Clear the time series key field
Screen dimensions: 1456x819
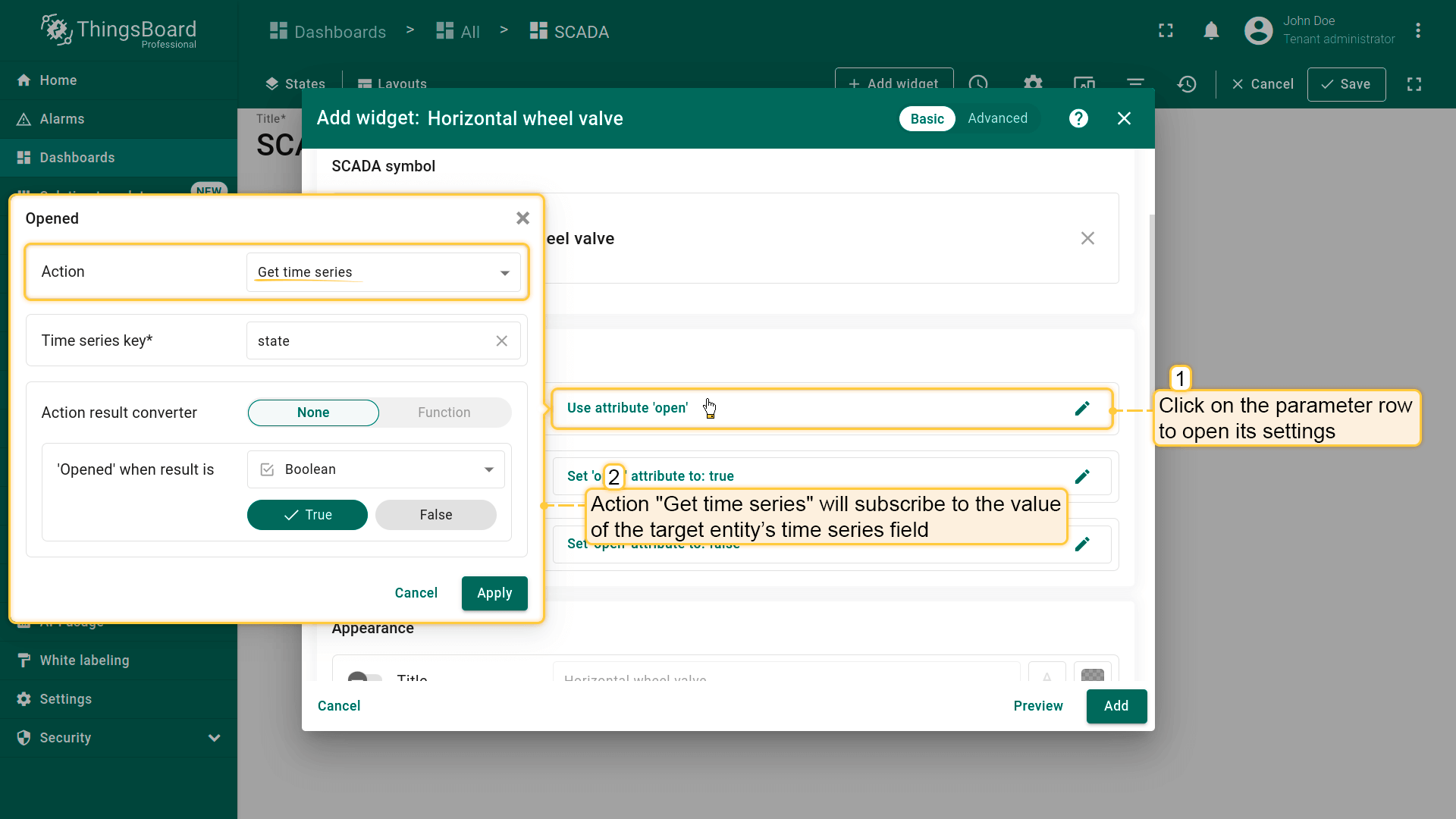click(501, 341)
